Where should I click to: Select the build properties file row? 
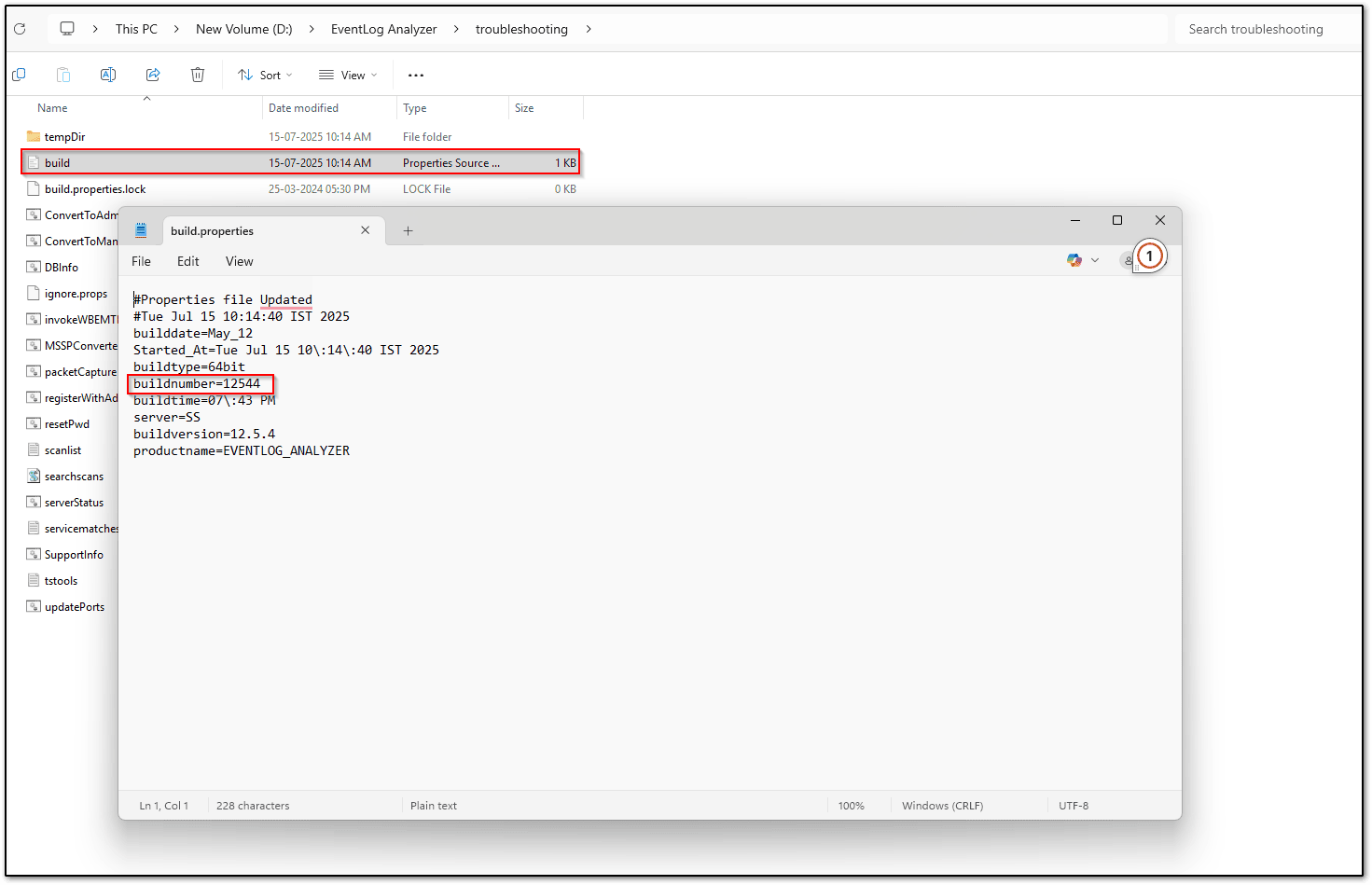pyautogui.click(x=300, y=162)
